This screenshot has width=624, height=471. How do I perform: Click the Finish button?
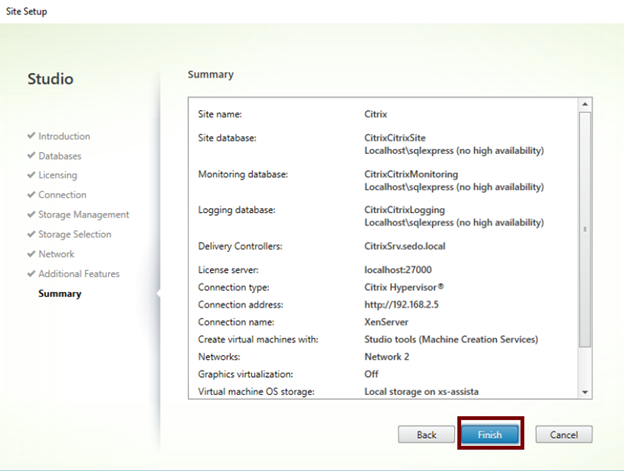coord(490,434)
